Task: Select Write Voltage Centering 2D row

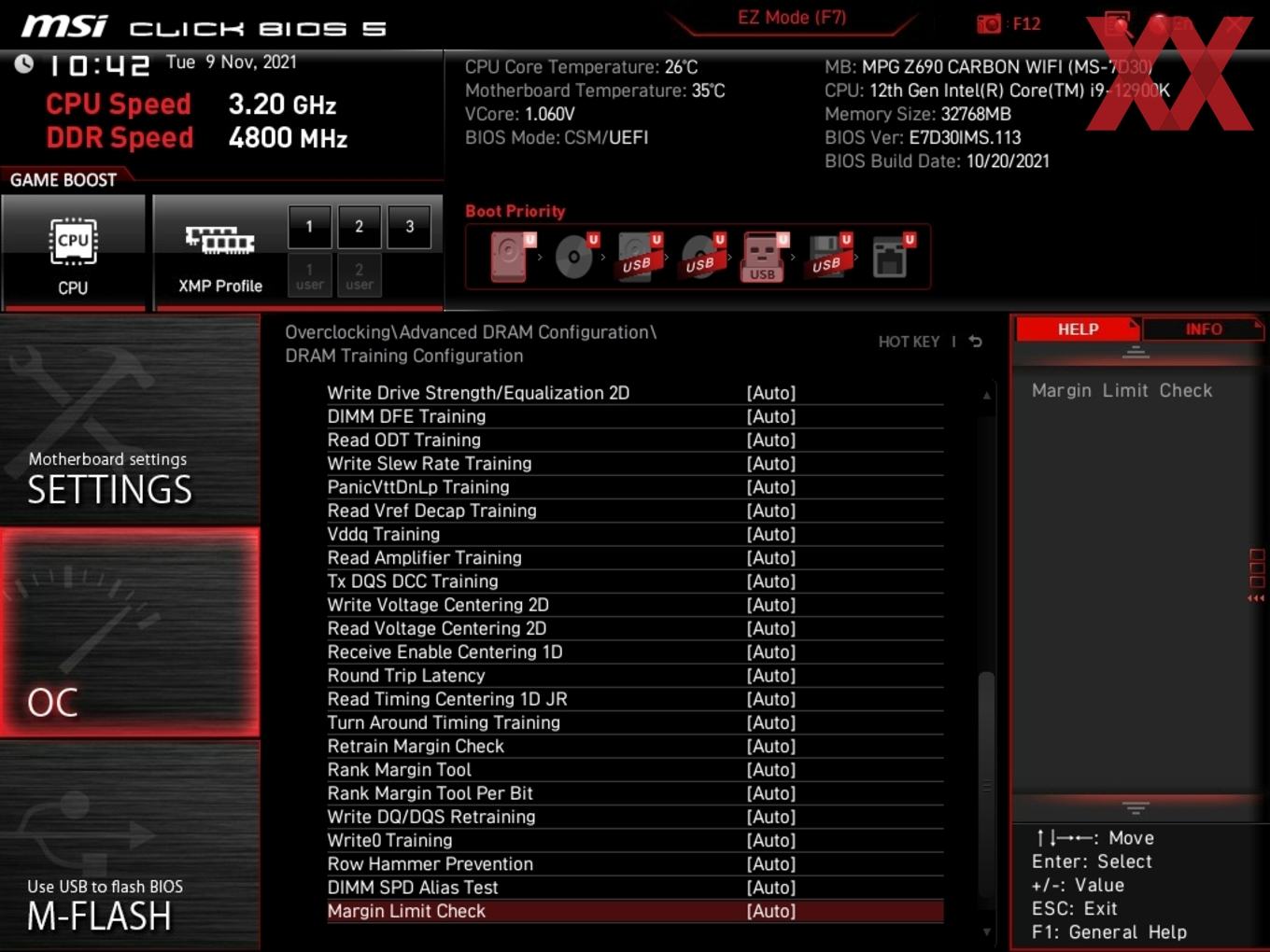Action: (x=635, y=605)
